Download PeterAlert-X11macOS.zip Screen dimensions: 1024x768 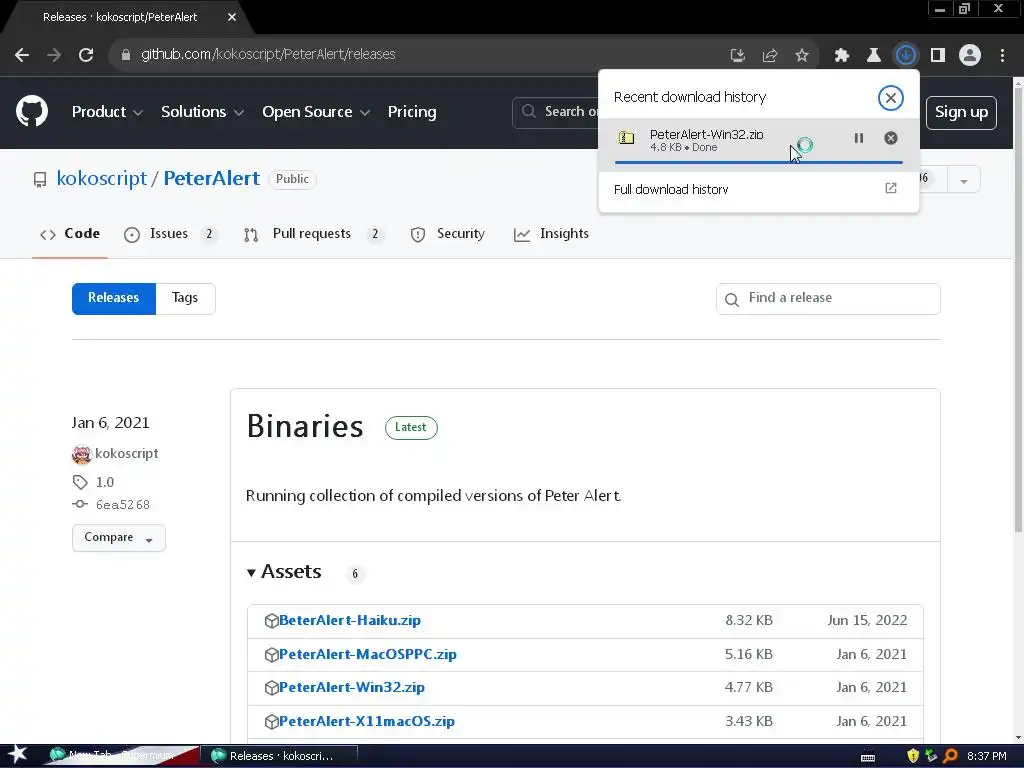coord(366,721)
